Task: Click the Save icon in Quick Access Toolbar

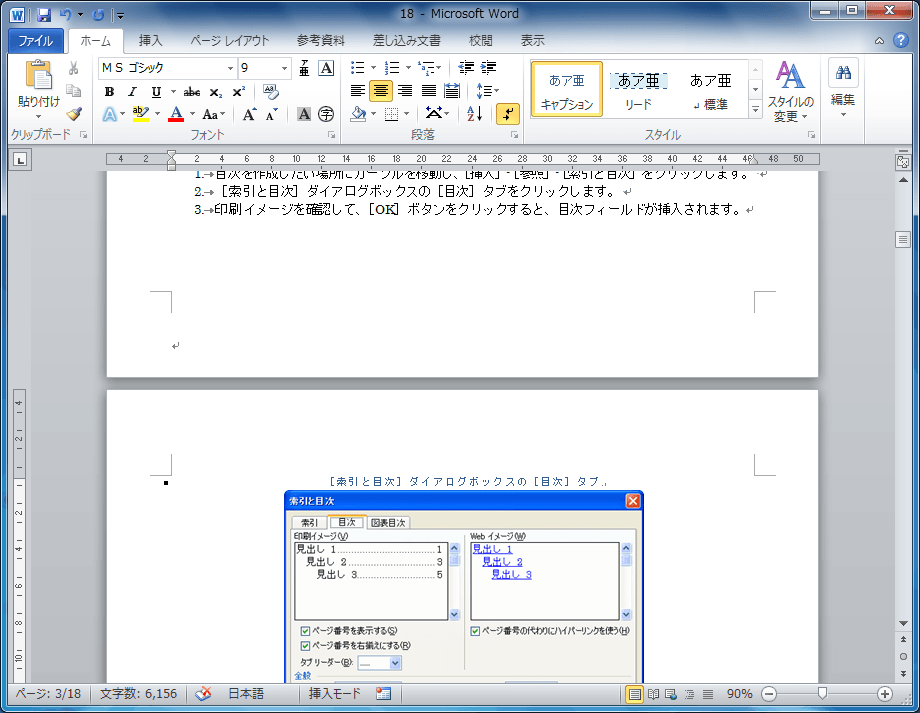Action: [44, 15]
